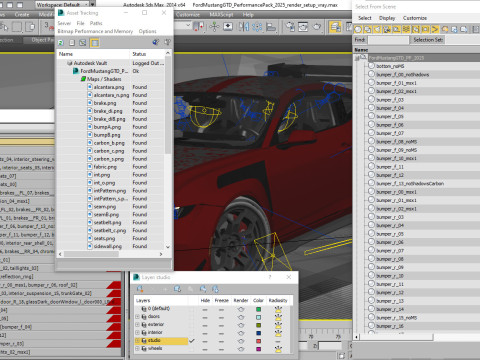The image size is (480, 360).
Task: Open the color swatch of the wheels layer
Action: click(x=258, y=349)
